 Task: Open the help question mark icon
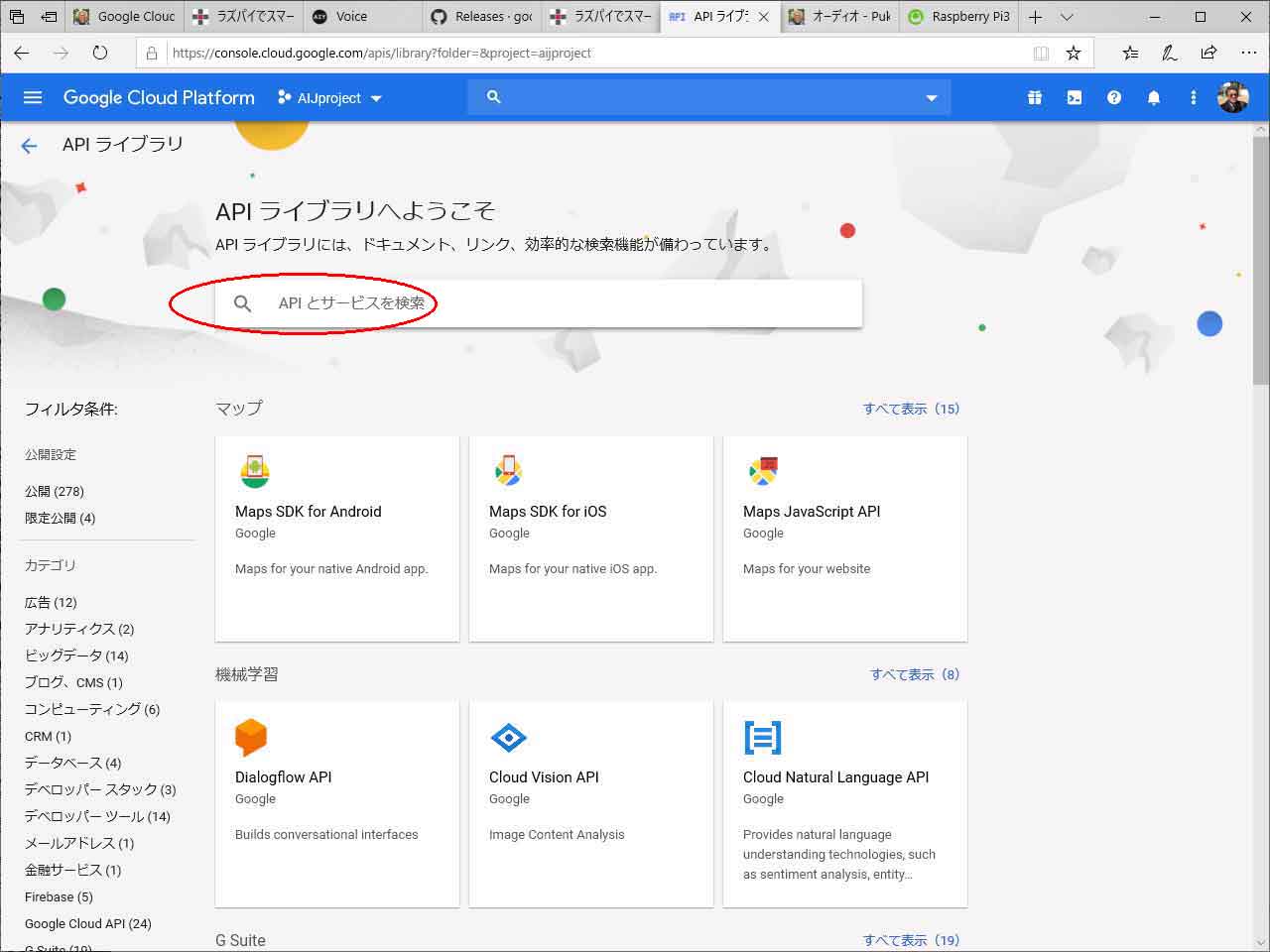coord(1114,97)
